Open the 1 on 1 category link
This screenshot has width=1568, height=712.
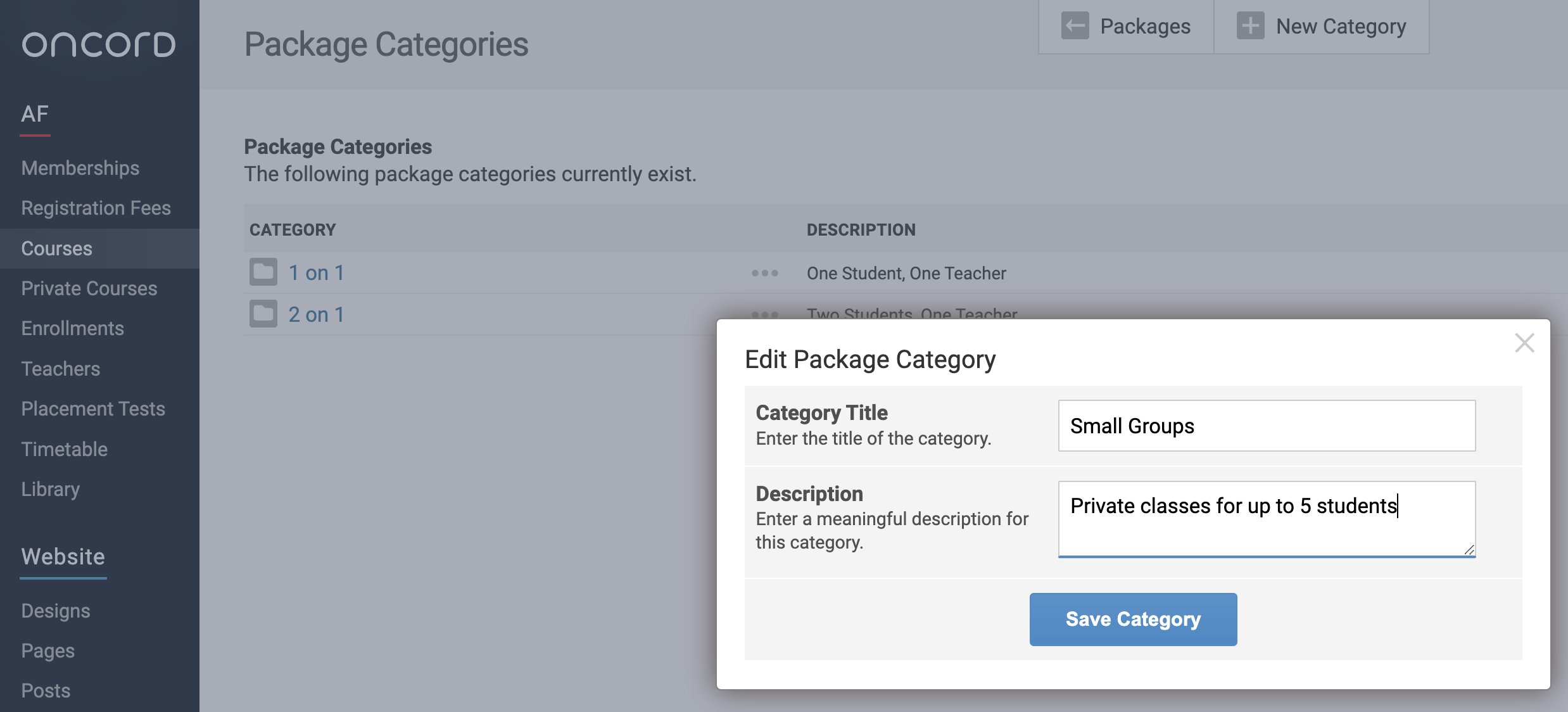[x=316, y=273]
